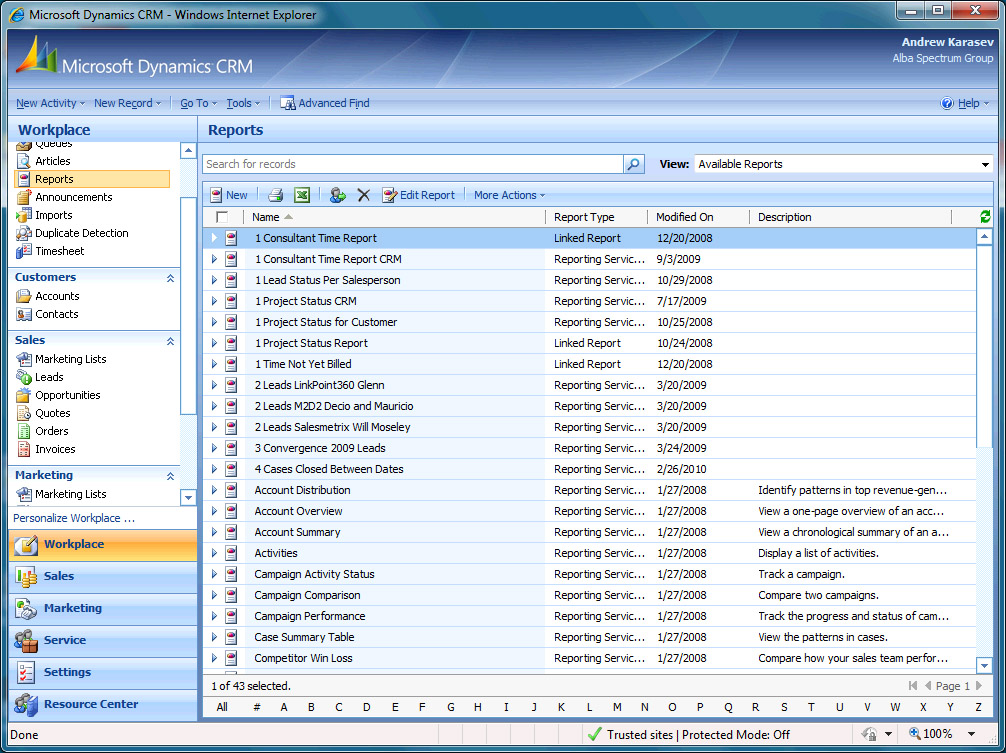1006x753 pixels.
Task: Select Case Summary Table report
Action: tap(590, 637)
